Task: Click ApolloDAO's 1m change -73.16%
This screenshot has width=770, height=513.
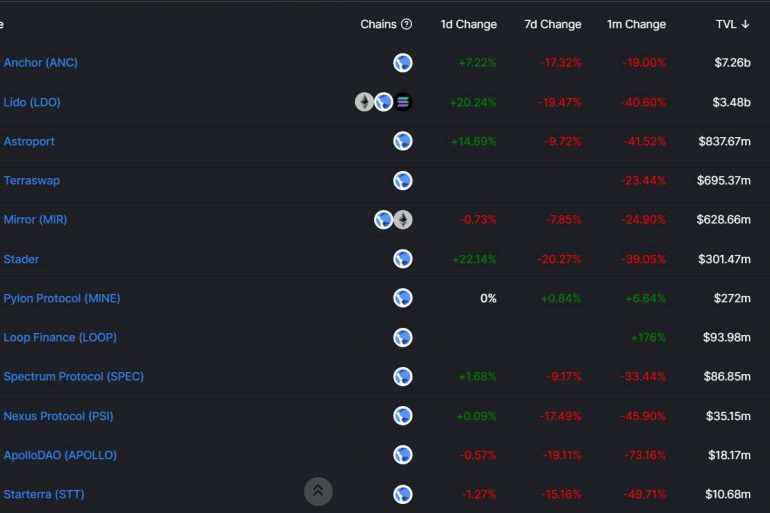Action: tap(645, 455)
